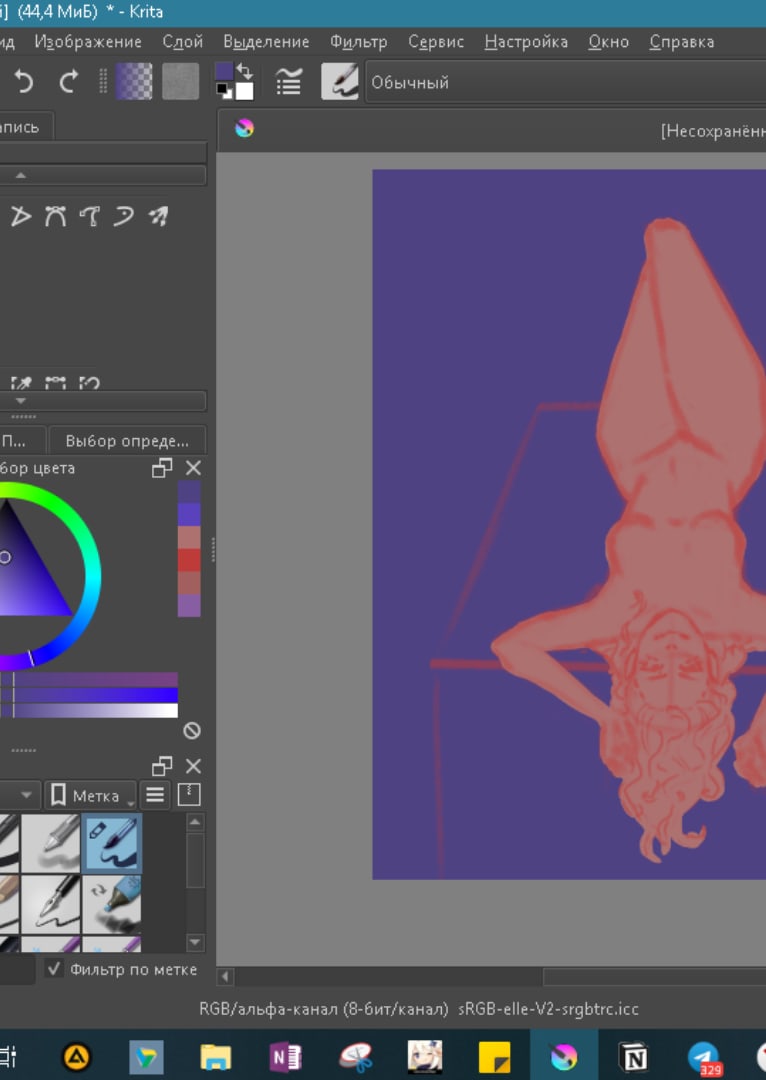Select the Freehand Path tool
Image resolution: width=766 pixels, height=1080 pixels.
(x=90, y=216)
